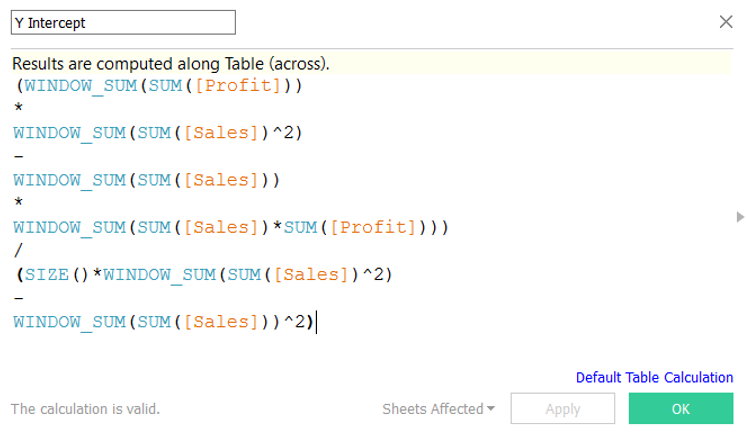Image resolution: width=746 pixels, height=434 pixels.
Task: Open the Default Table Calculation link
Action: point(654,378)
